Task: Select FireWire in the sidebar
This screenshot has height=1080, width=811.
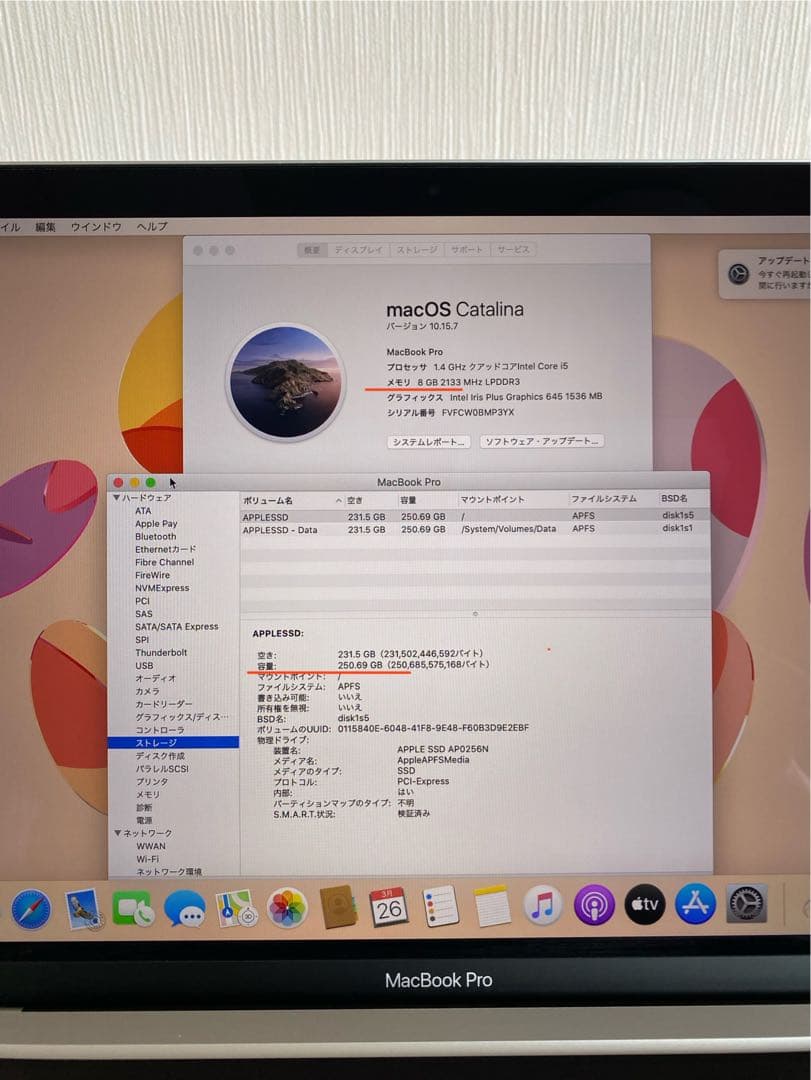Action: pyautogui.click(x=152, y=575)
